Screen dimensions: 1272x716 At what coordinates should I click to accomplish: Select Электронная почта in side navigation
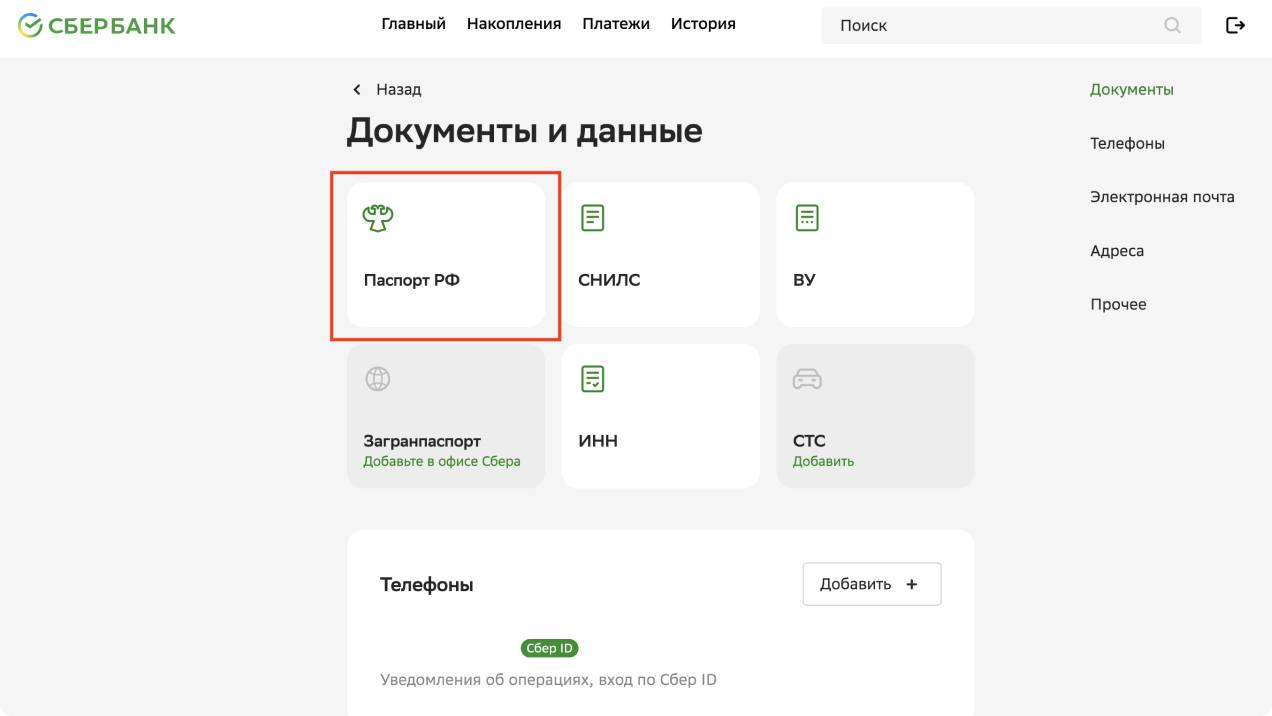pyautogui.click(x=1162, y=197)
